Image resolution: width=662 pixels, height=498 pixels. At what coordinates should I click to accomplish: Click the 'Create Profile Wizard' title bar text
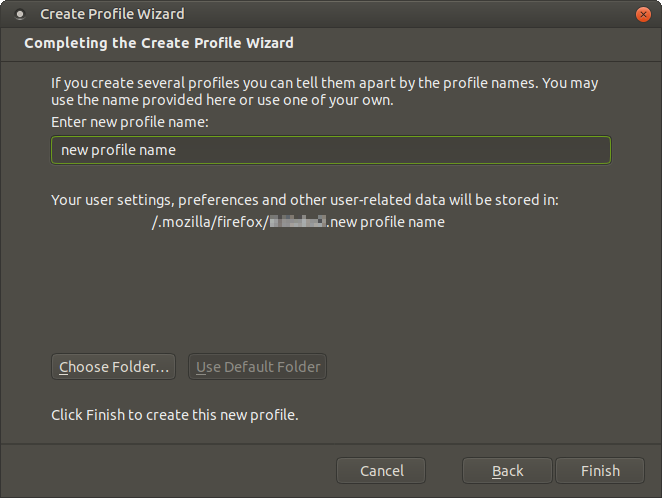112,14
